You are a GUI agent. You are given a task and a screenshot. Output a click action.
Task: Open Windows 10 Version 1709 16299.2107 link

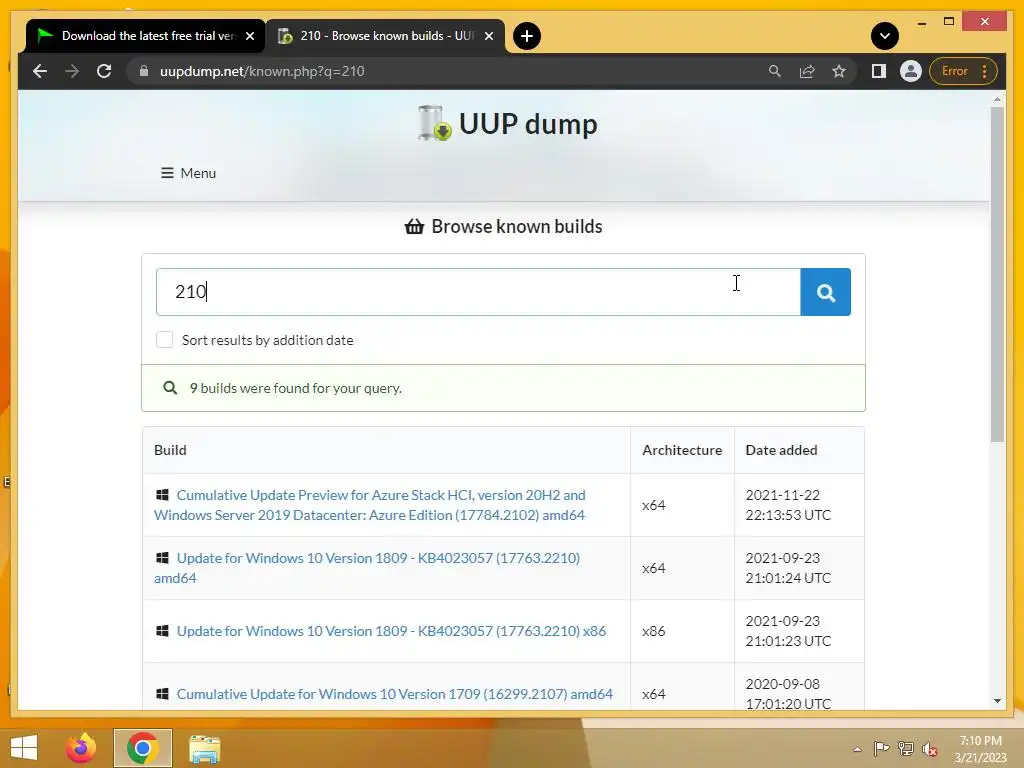394,694
